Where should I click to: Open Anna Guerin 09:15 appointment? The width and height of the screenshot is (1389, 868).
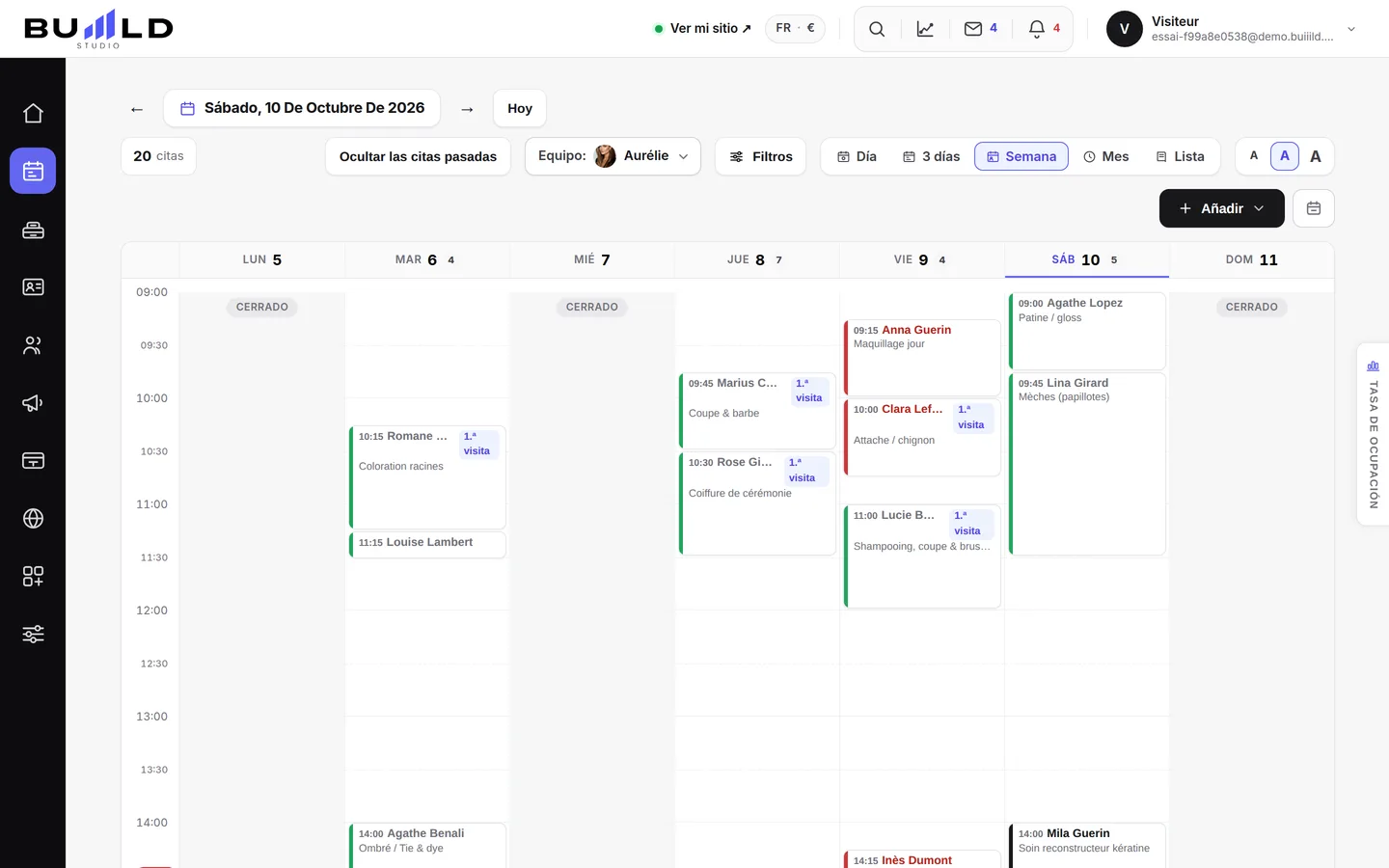click(x=922, y=357)
